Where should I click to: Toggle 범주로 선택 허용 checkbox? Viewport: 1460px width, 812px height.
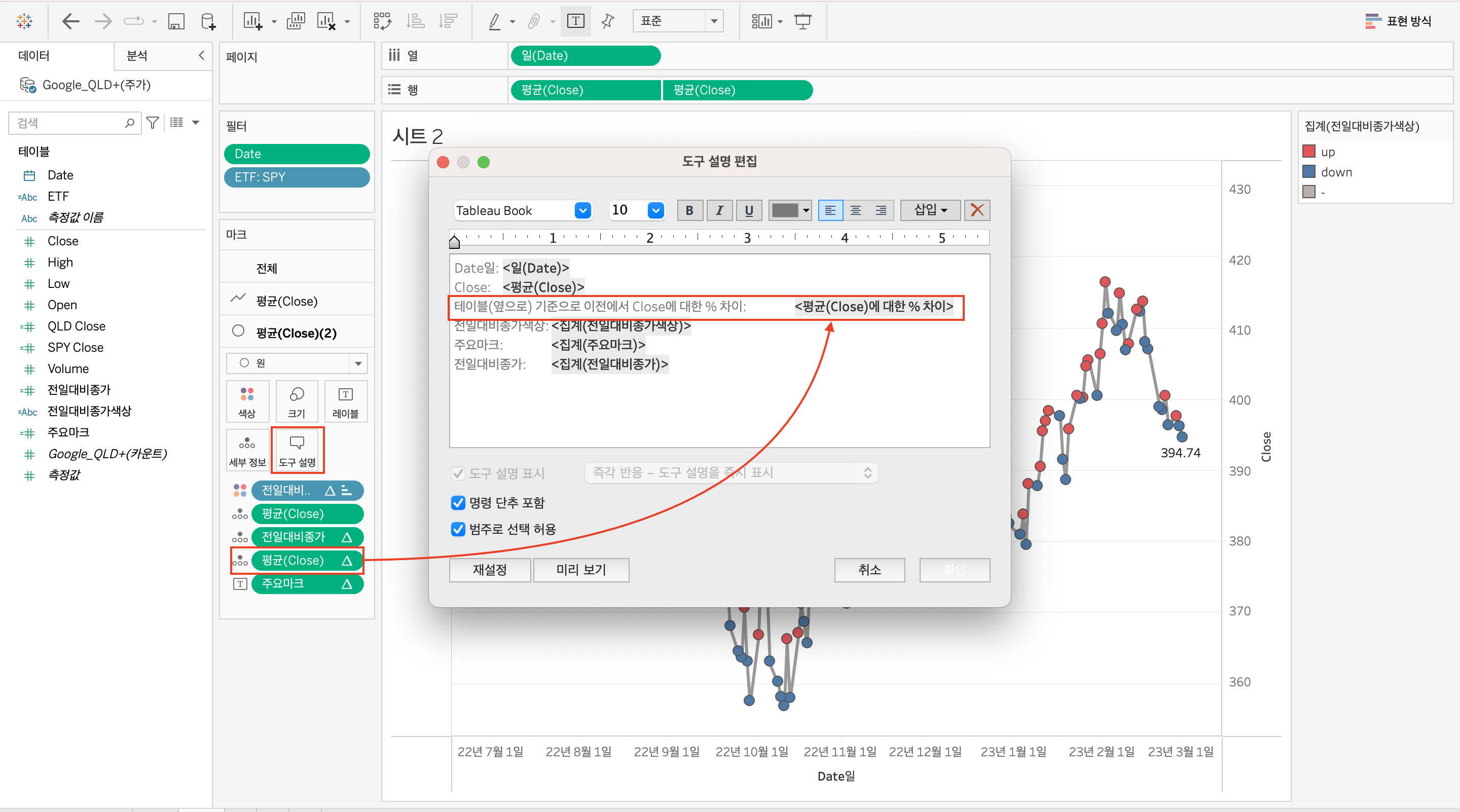click(x=458, y=529)
